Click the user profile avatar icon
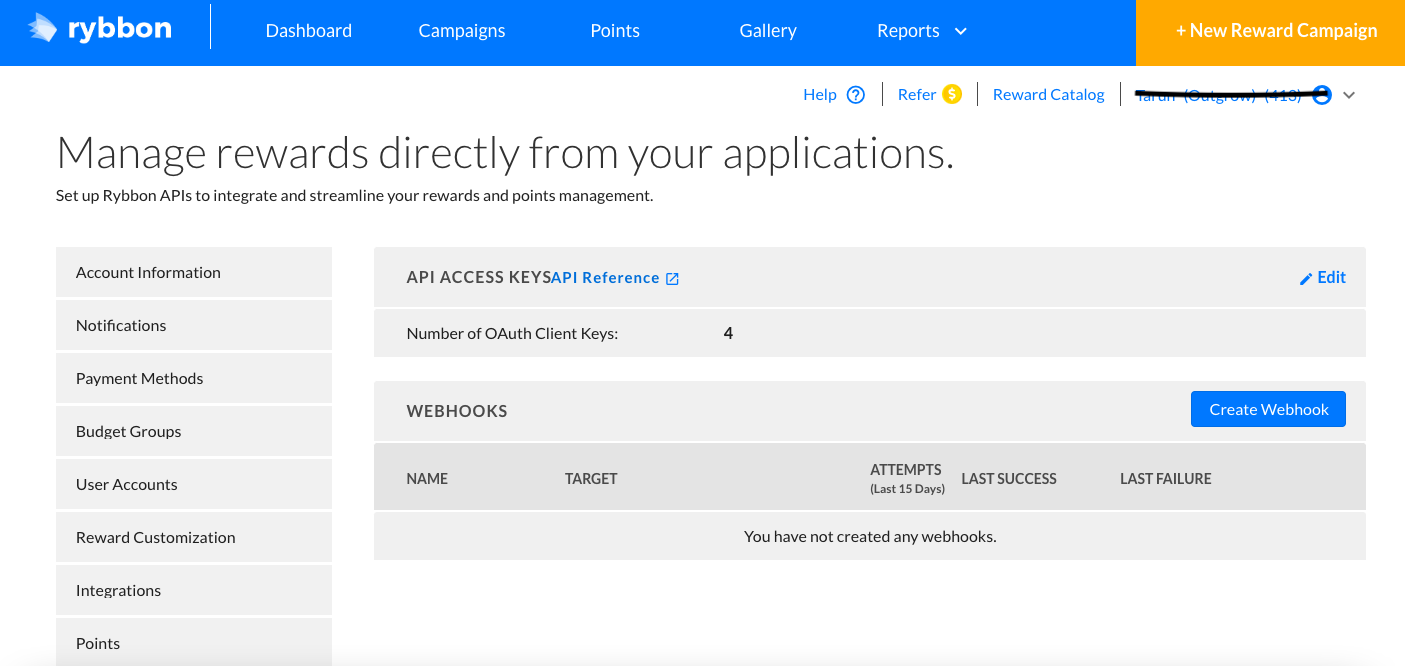The width and height of the screenshot is (1405, 666). [x=1322, y=95]
